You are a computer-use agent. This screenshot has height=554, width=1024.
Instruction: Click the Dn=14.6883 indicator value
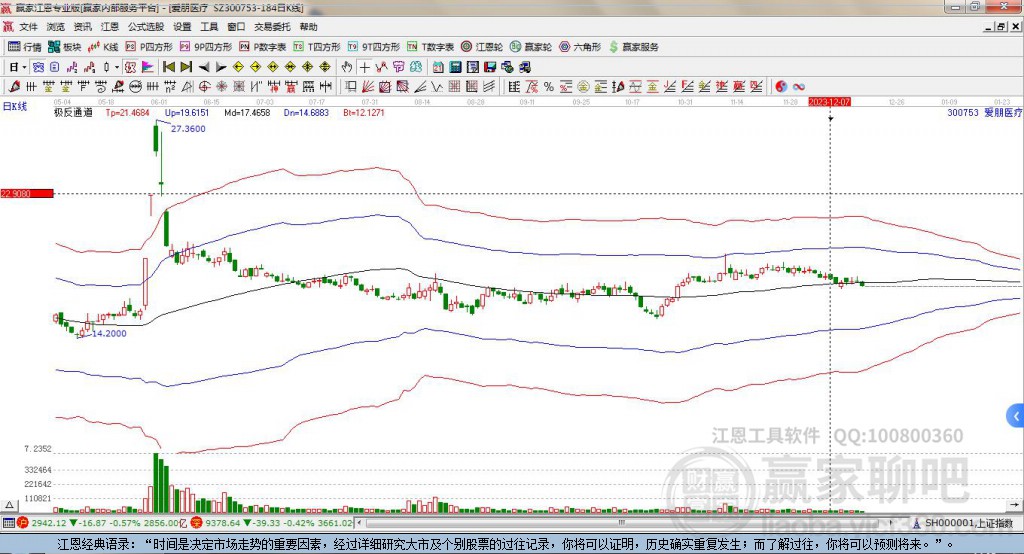(x=306, y=113)
